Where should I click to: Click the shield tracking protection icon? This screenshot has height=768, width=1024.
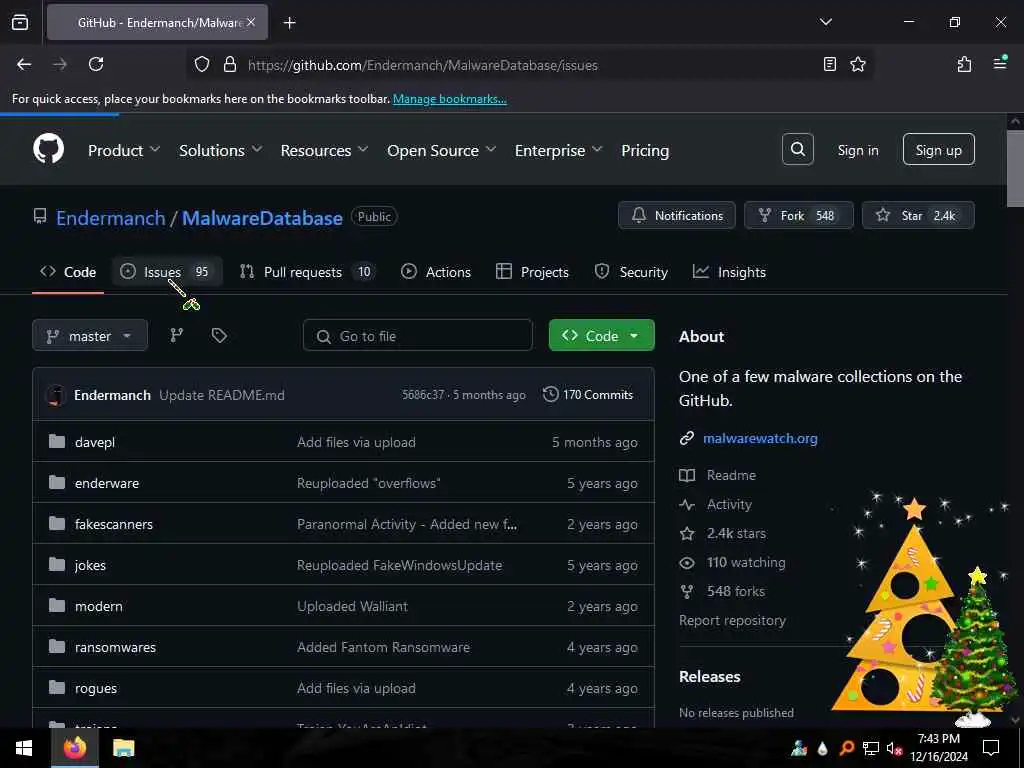[202, 64]
